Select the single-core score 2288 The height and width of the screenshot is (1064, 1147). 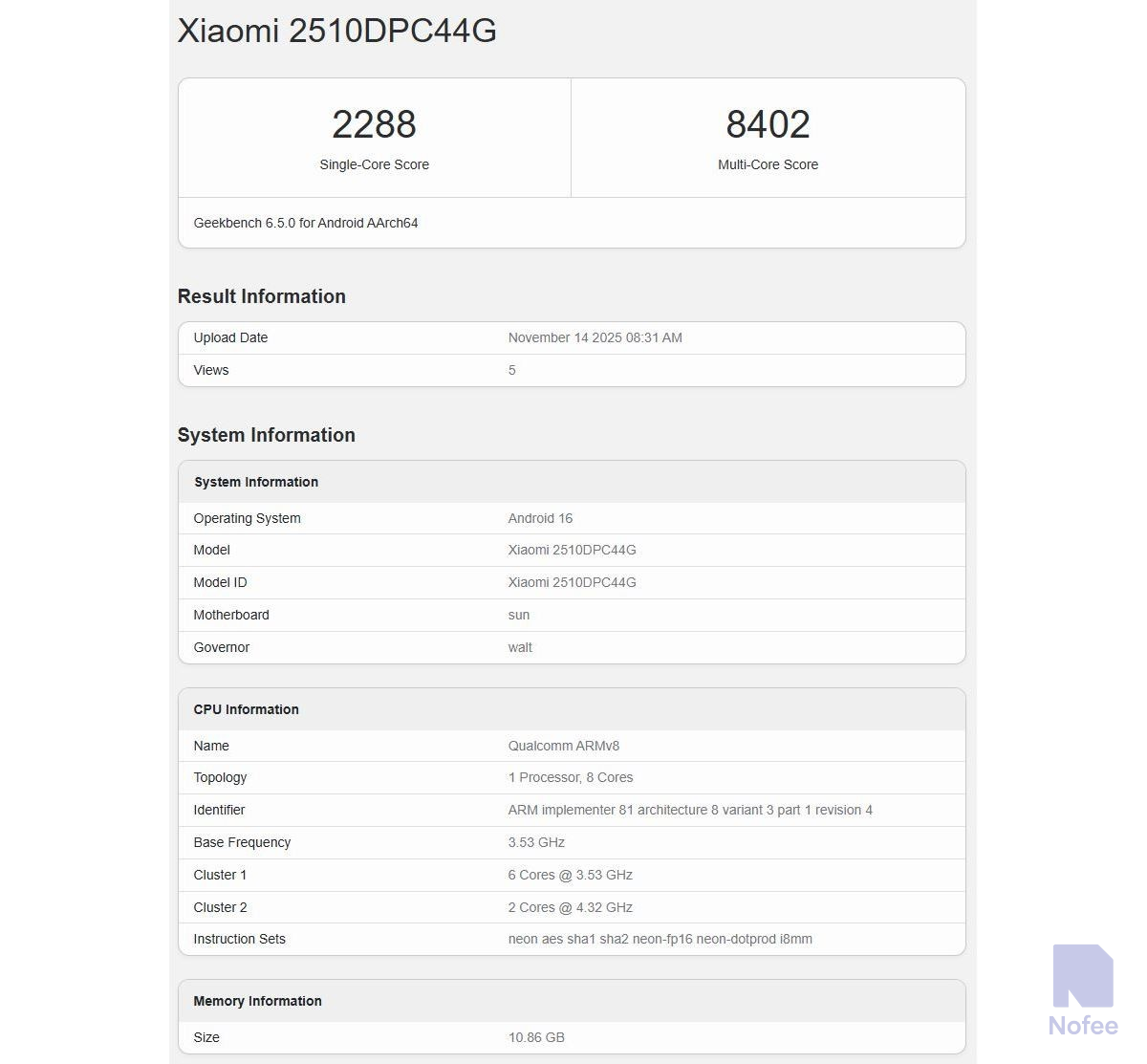[374, 124]
